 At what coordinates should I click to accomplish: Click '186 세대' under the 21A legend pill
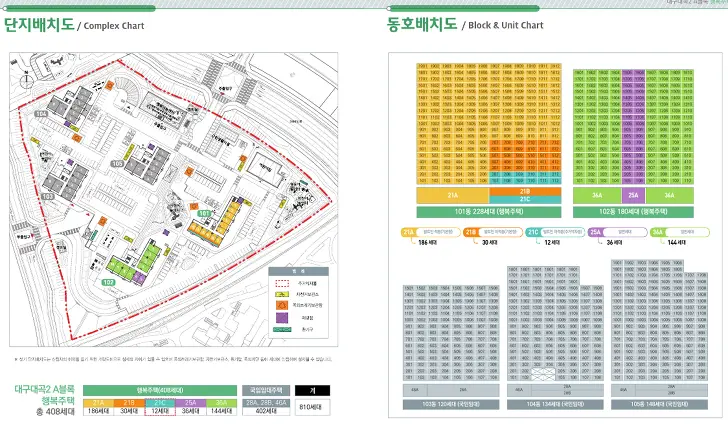pos(427,242)
